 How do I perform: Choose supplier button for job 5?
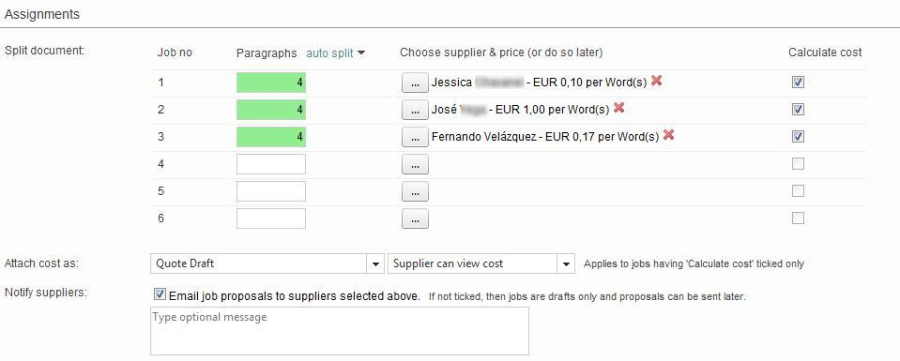click(x=415, y=192)
